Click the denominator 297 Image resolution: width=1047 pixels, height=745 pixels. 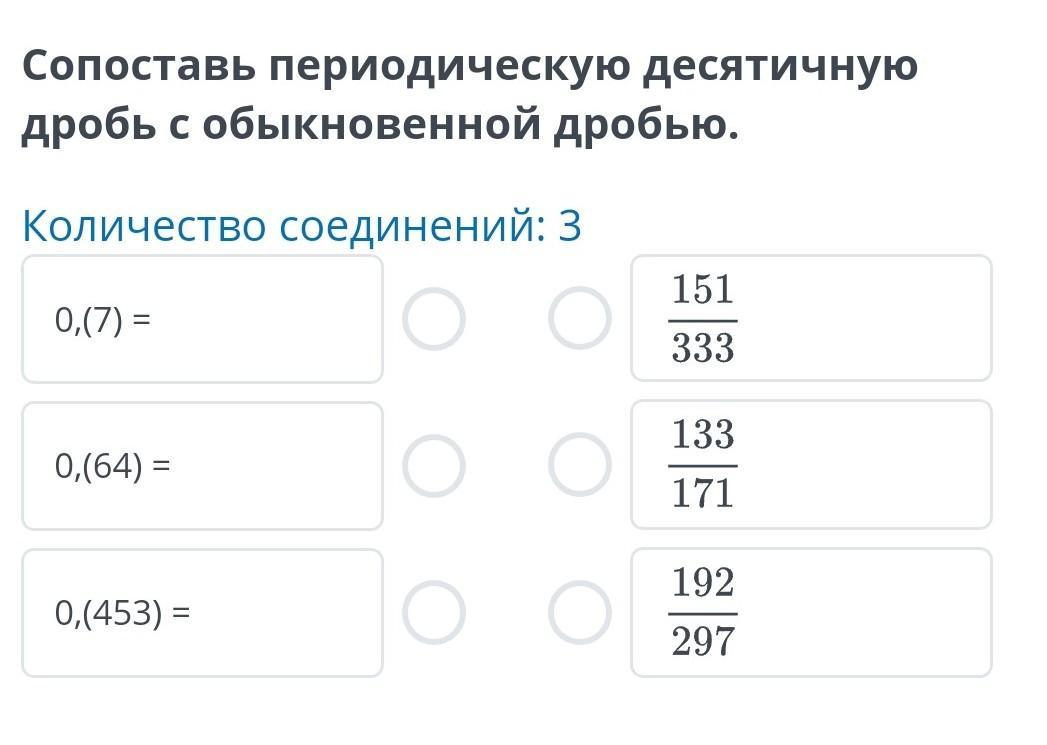703,641
